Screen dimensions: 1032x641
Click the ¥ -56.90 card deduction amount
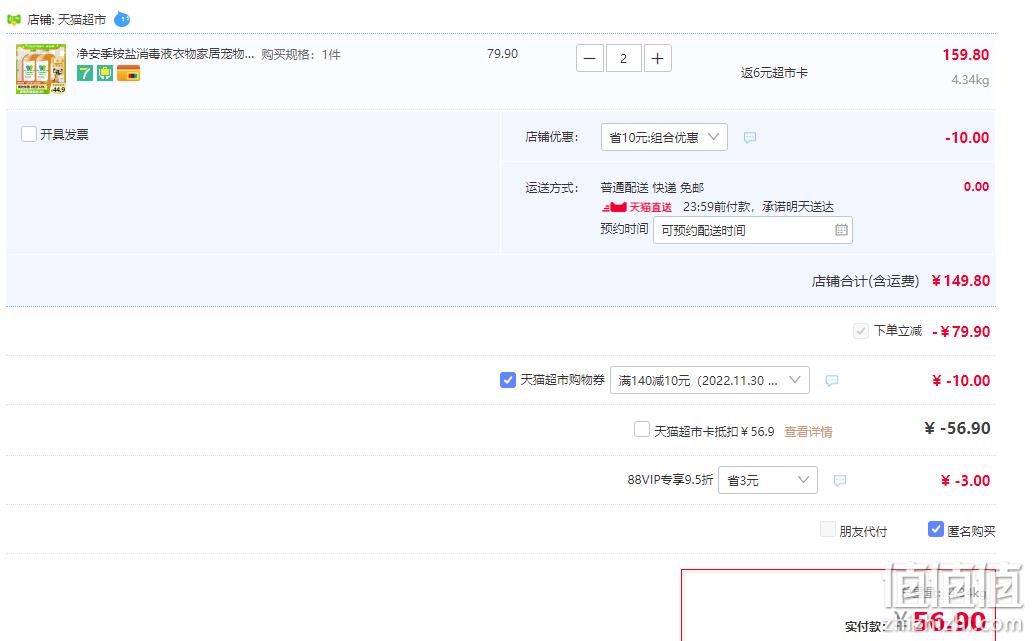click(957, 428)
